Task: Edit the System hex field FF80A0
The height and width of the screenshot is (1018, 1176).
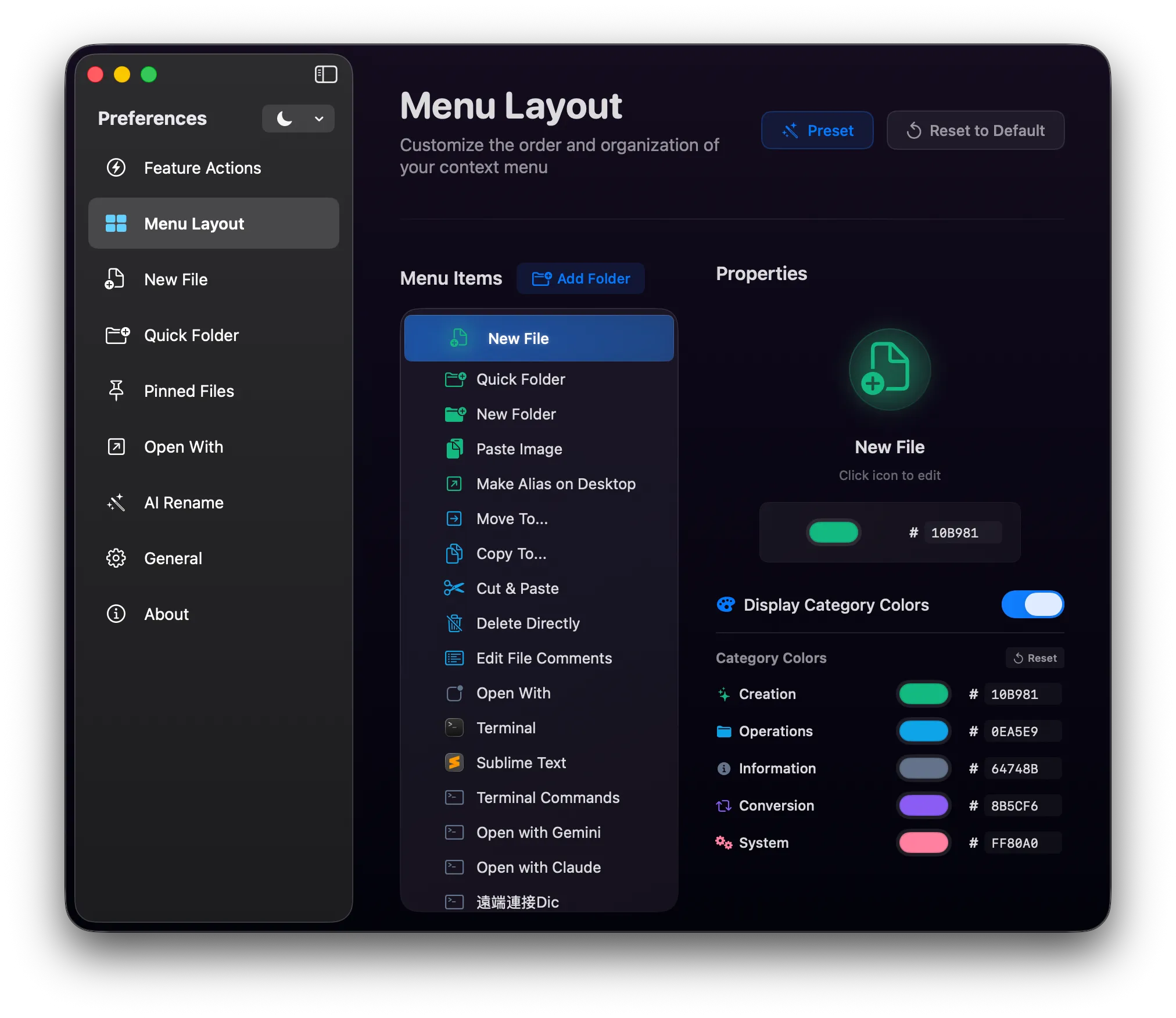Action: pyautogui.click(x=1023, y=843)
